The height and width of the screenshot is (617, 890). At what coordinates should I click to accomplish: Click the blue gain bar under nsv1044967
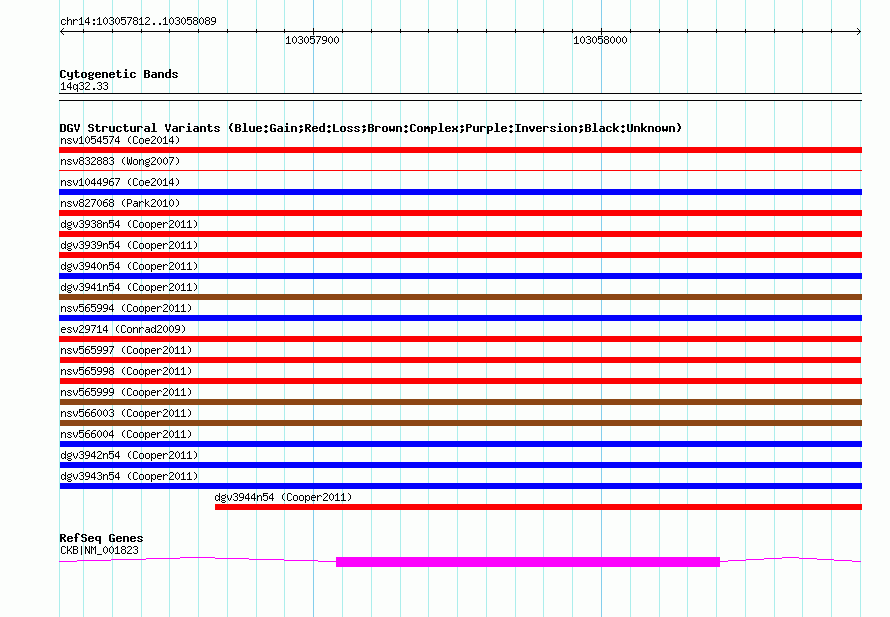460,192
